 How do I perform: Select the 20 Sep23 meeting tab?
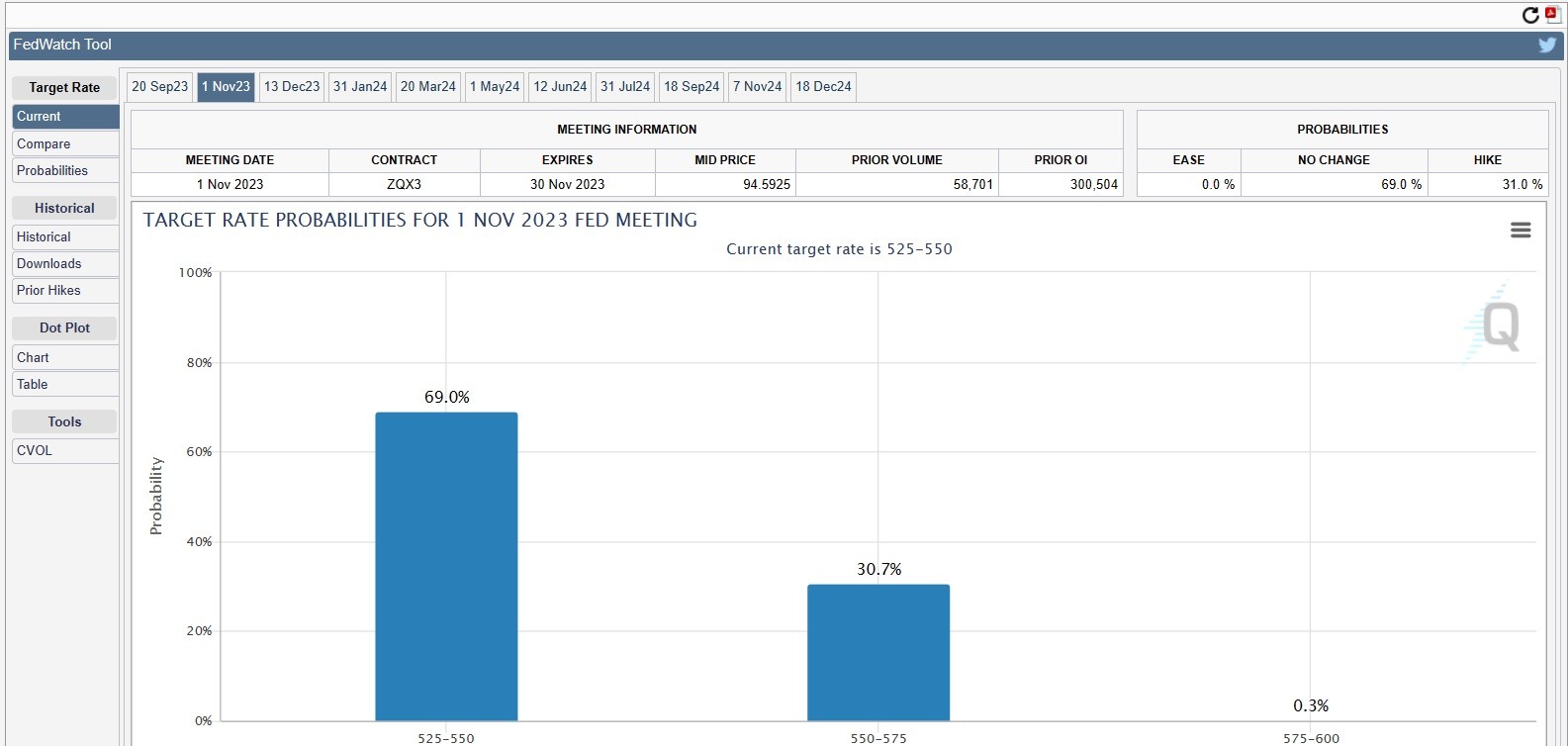(159, 87)
